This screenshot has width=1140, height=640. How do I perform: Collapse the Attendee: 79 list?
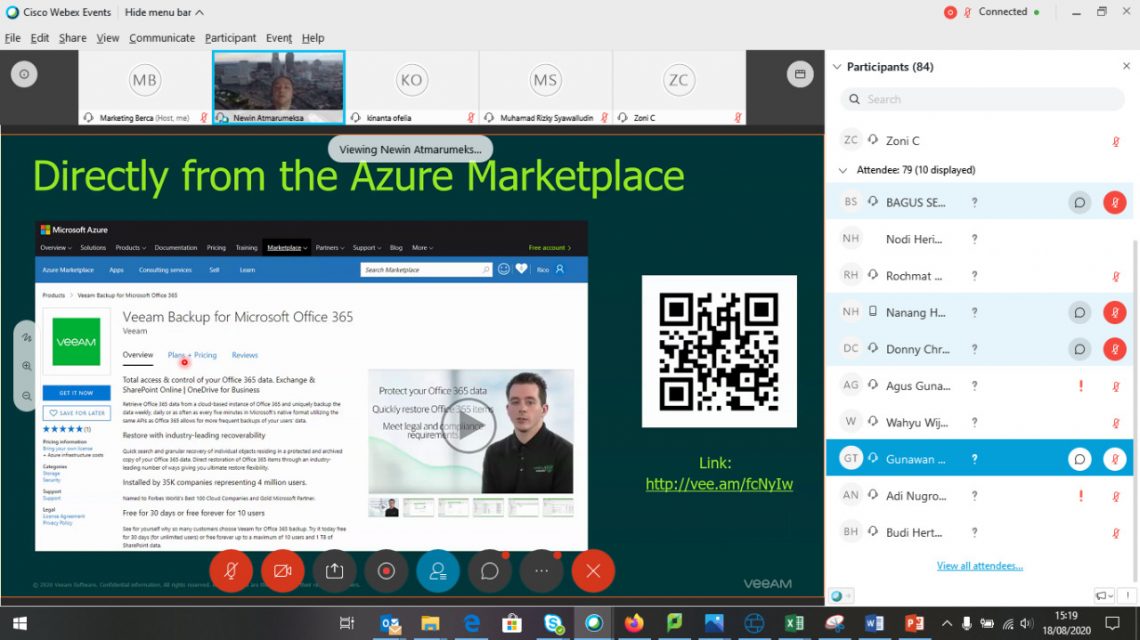pyautogui.click(x=843, y=170)
